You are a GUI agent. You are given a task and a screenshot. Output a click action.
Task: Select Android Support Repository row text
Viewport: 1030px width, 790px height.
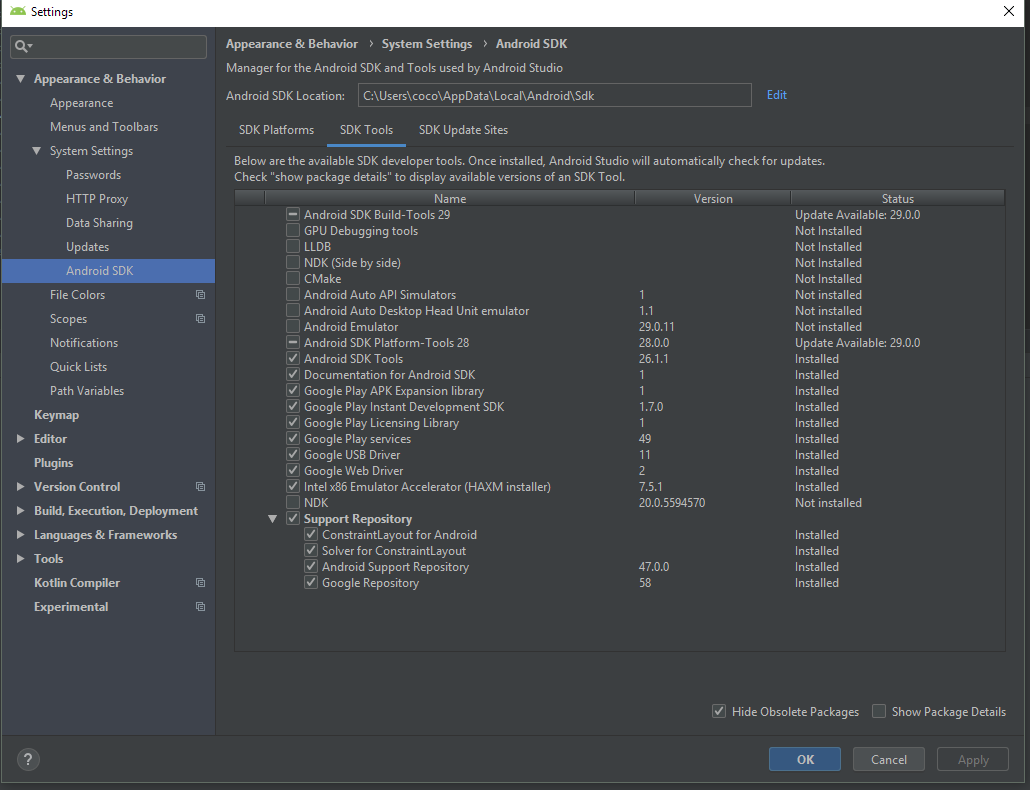tap(395, 567)
